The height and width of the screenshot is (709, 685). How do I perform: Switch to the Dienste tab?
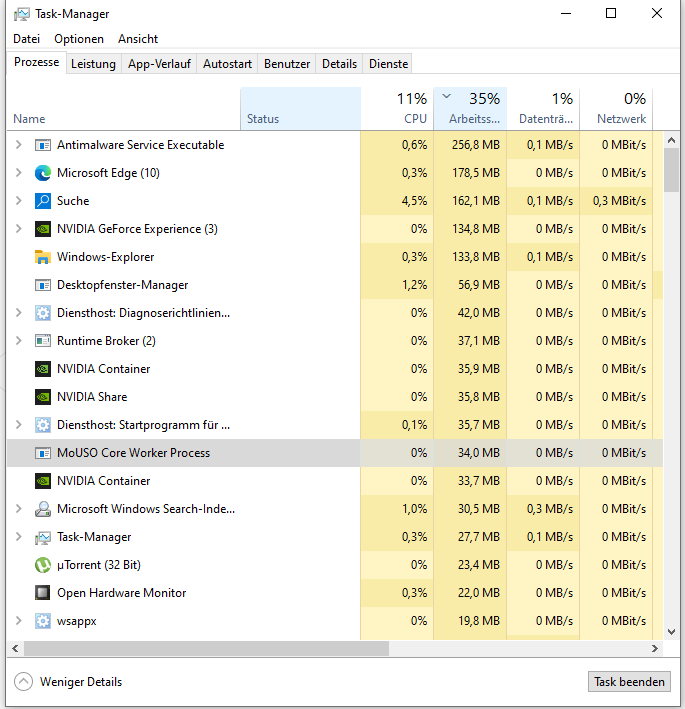(x=388, y=64)
